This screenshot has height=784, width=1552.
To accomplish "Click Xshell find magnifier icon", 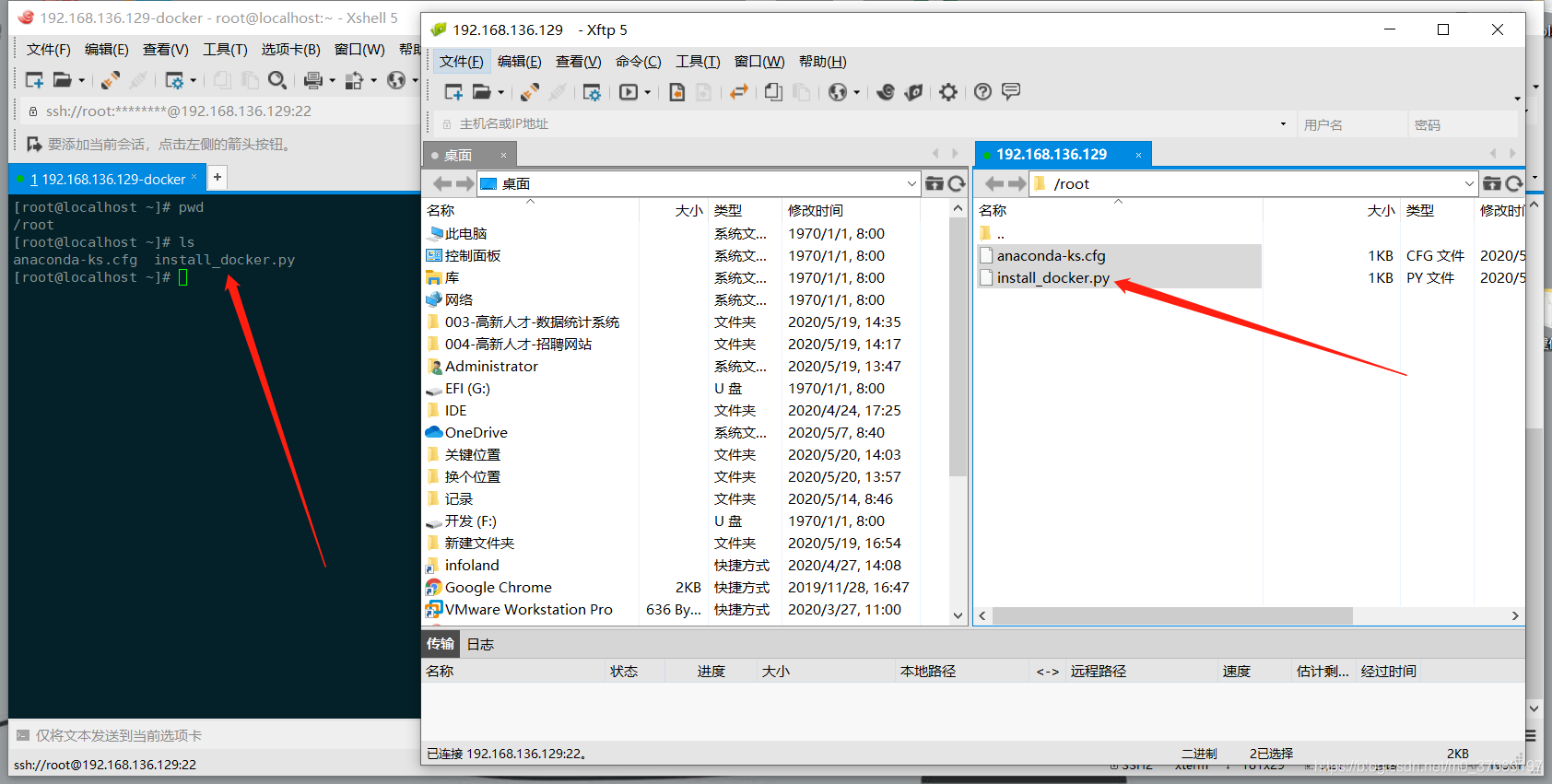I will [x=276, y=80].
